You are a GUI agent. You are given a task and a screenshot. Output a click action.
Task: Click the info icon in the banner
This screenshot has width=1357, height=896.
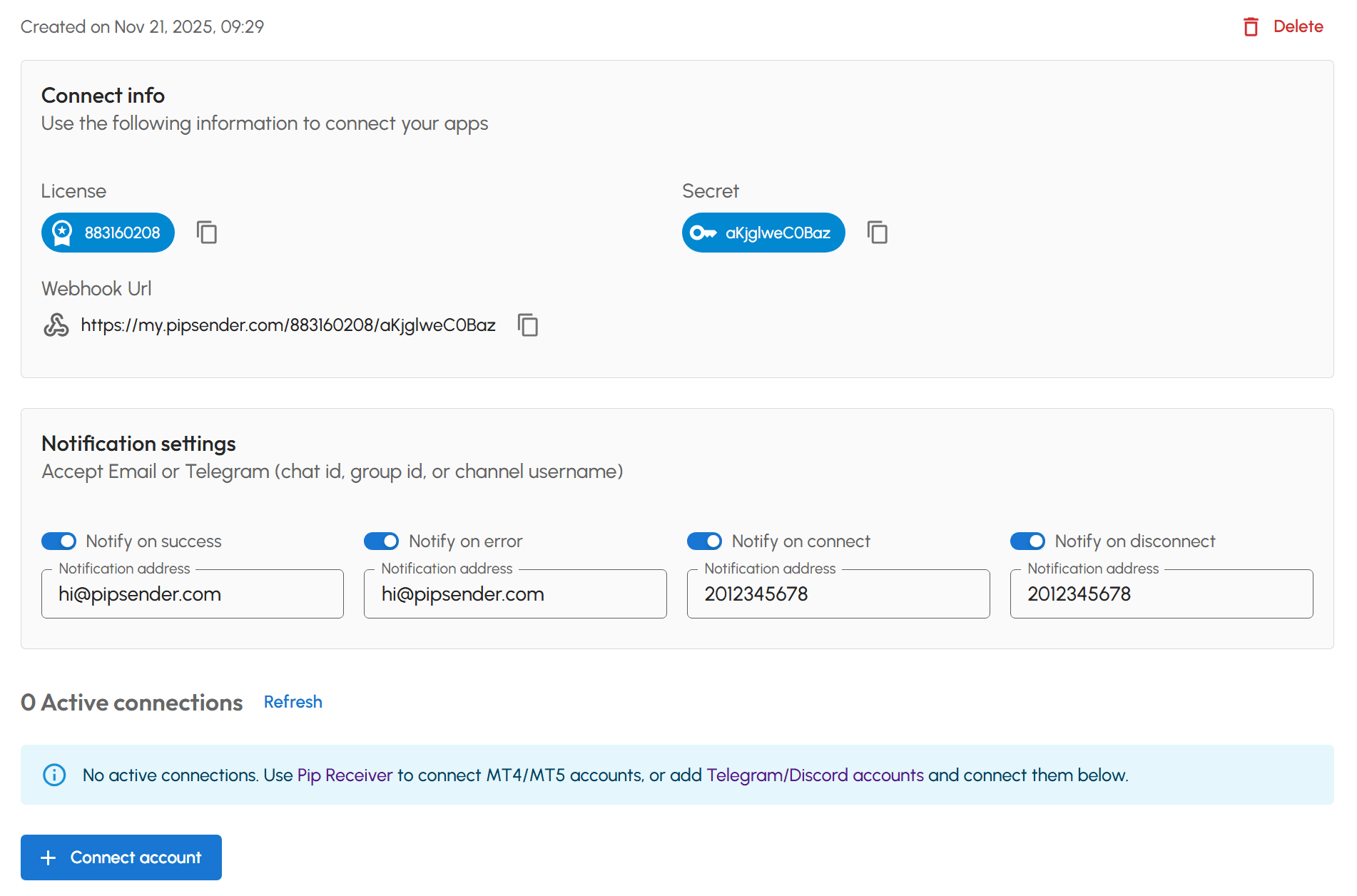(x=54, y=775)
